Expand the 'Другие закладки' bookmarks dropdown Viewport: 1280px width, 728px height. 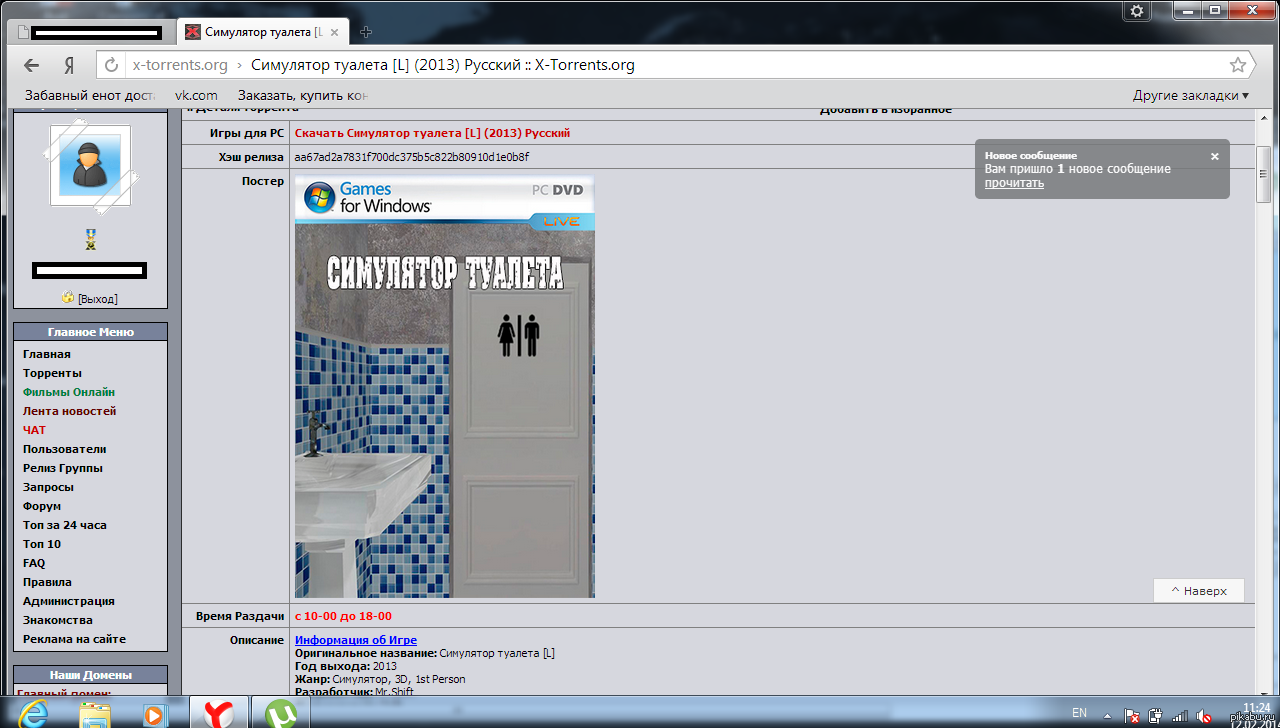click(x=1190, y=96)
